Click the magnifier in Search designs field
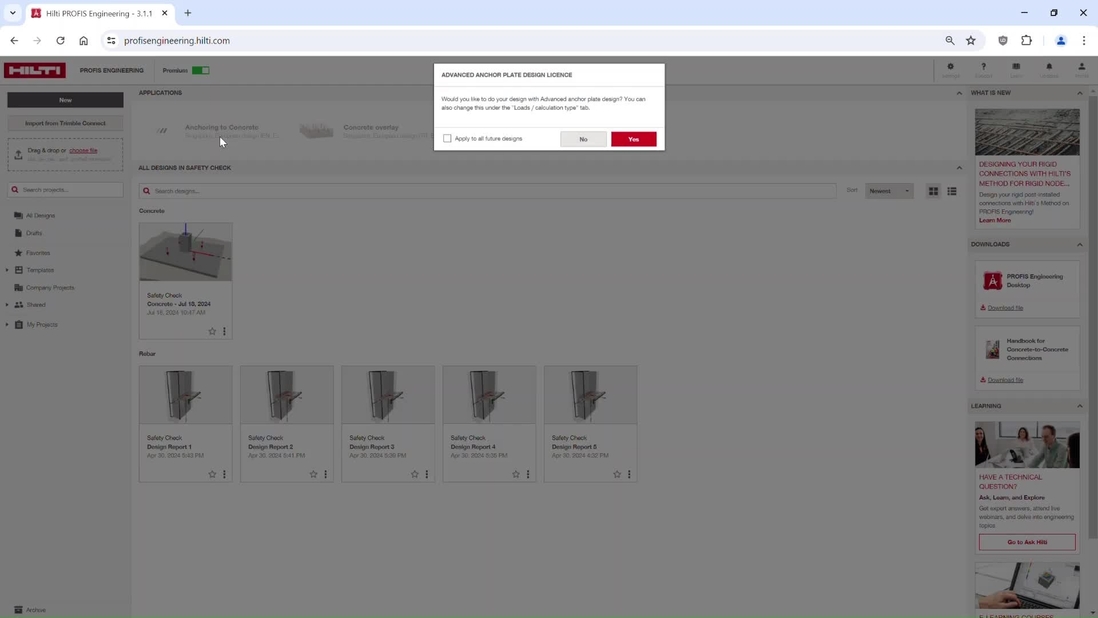This screenshot has height=618, width=1098. click(146, 191)
